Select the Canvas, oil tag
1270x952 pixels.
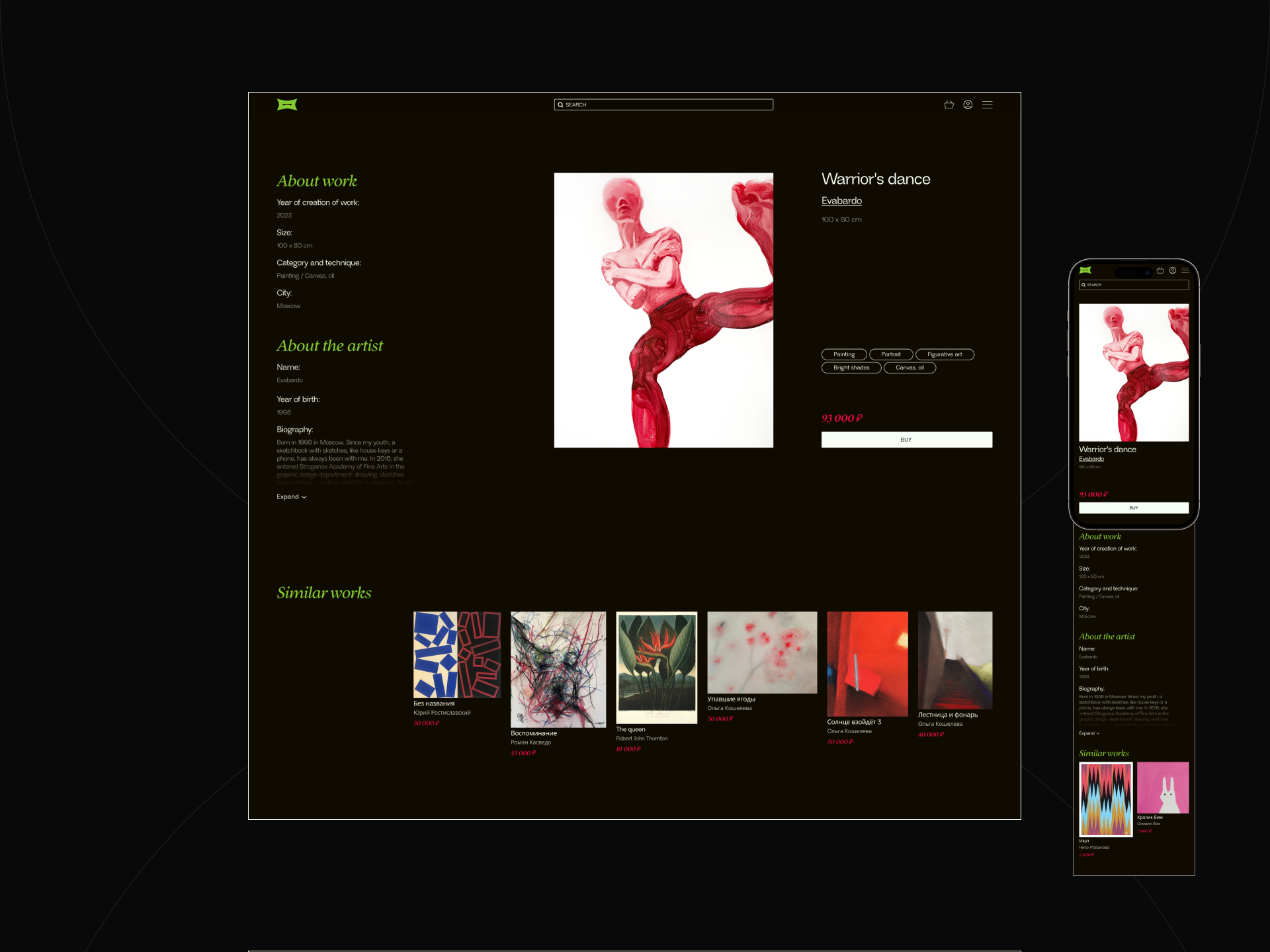[x=910, y=368]
